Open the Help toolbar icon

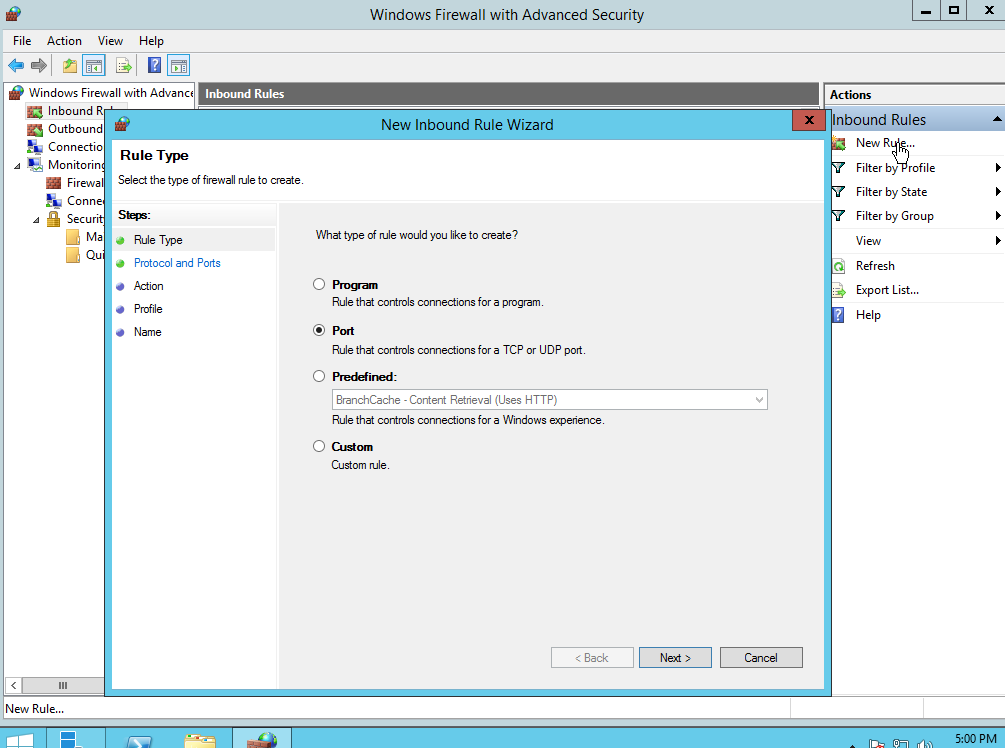154,65
